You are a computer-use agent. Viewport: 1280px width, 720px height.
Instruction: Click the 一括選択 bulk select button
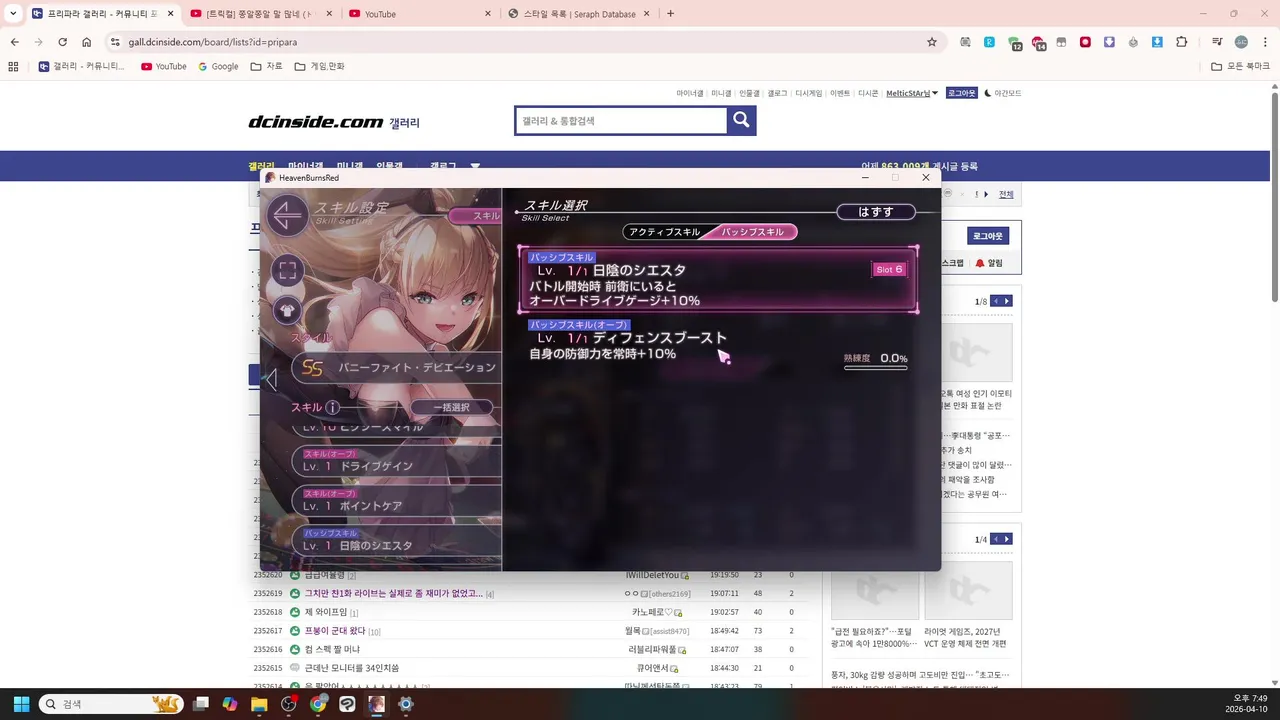(451, 407)
